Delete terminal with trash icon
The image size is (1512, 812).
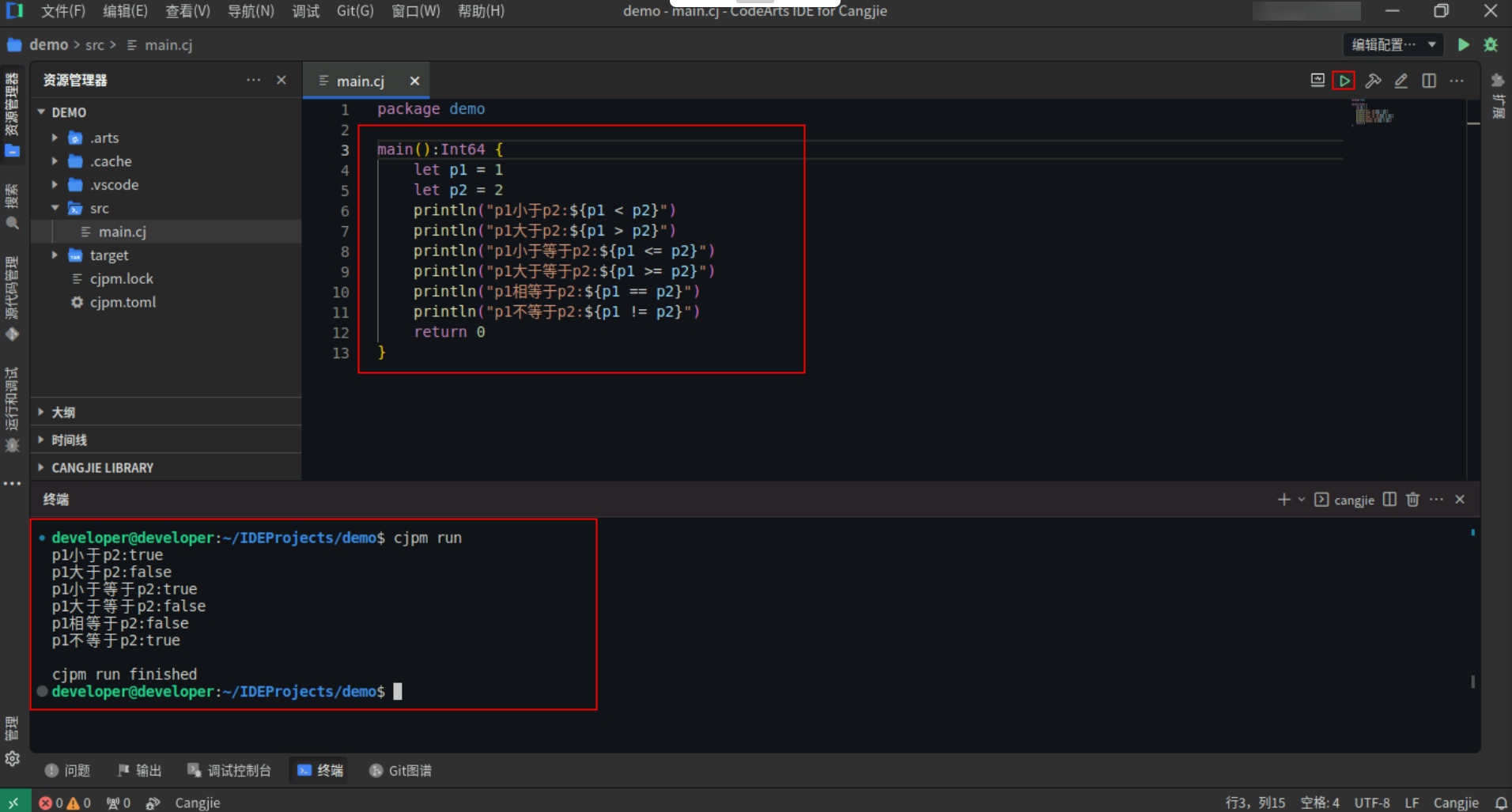click(x=1413, y=500)
